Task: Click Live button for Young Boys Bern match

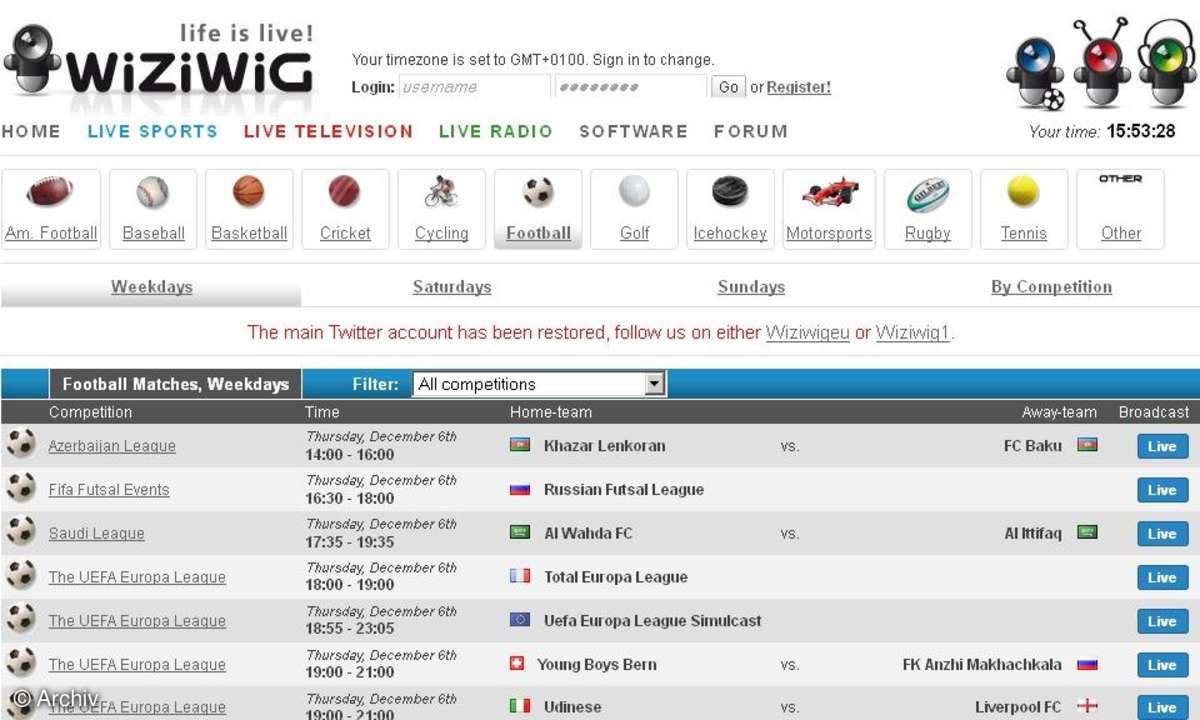Action: click(1162, 665)
